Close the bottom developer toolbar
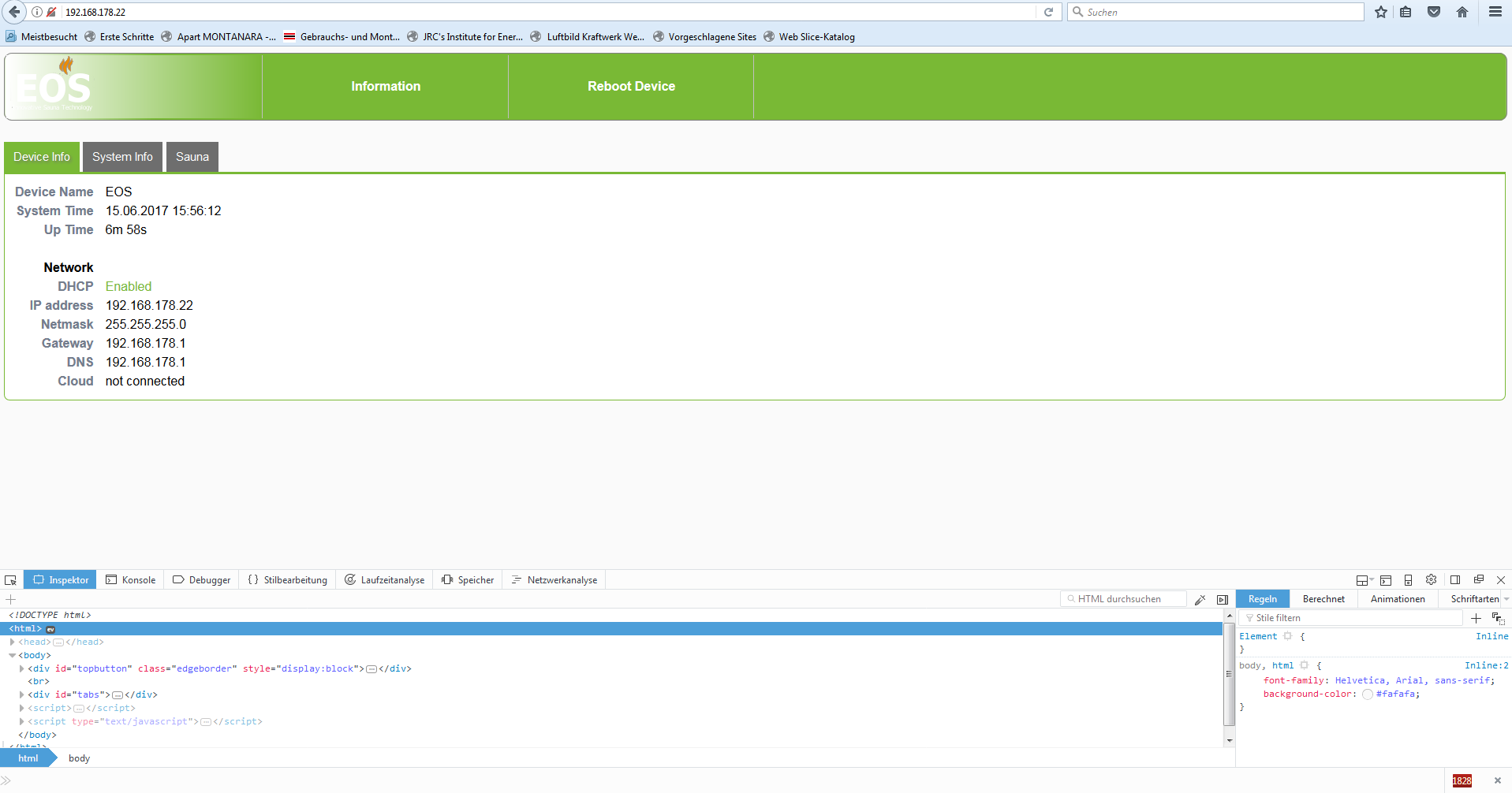 (1497, 780)
